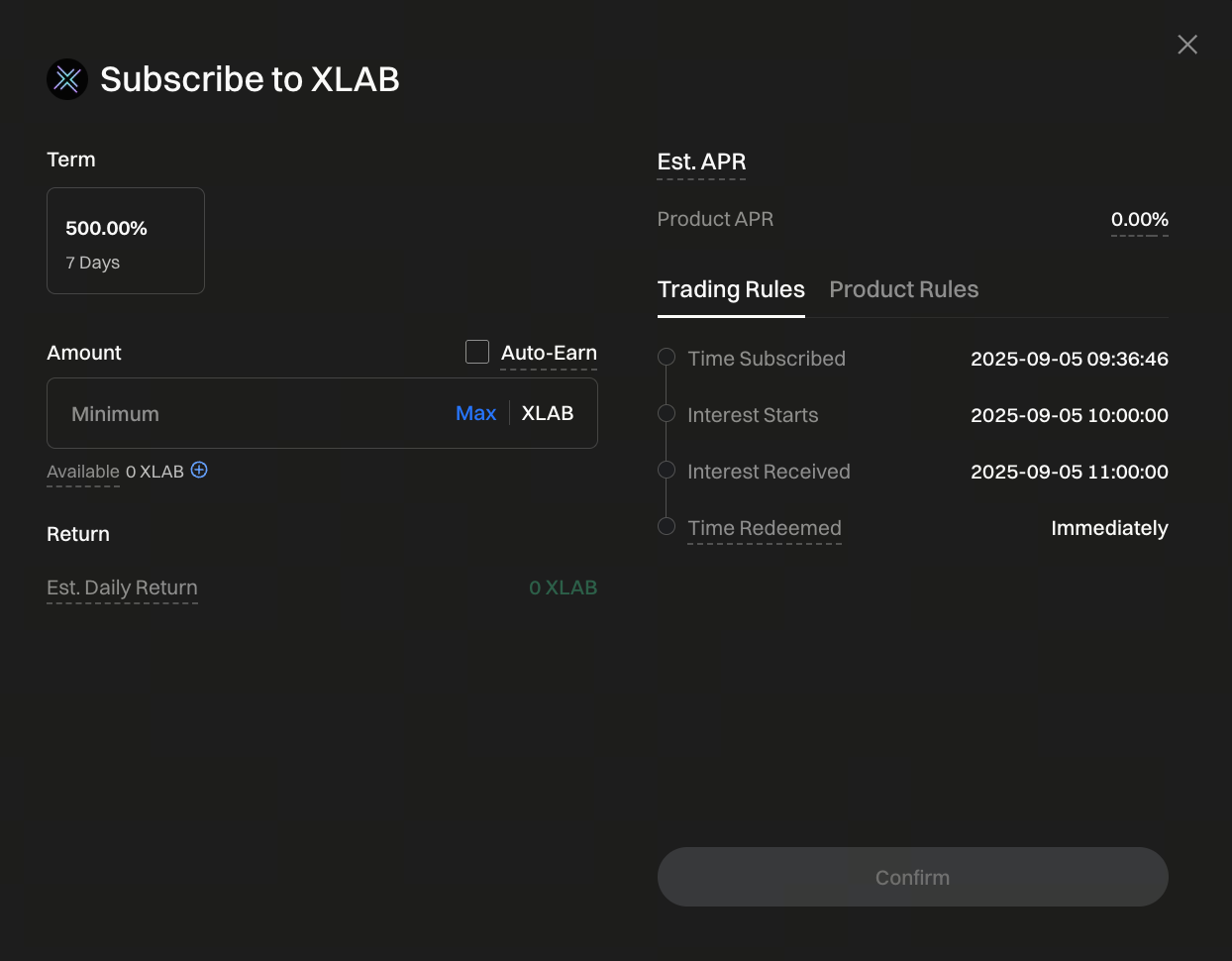Click the Est. APR heading label
This screenshot has width=1232, height=961.
pos(701,161)
